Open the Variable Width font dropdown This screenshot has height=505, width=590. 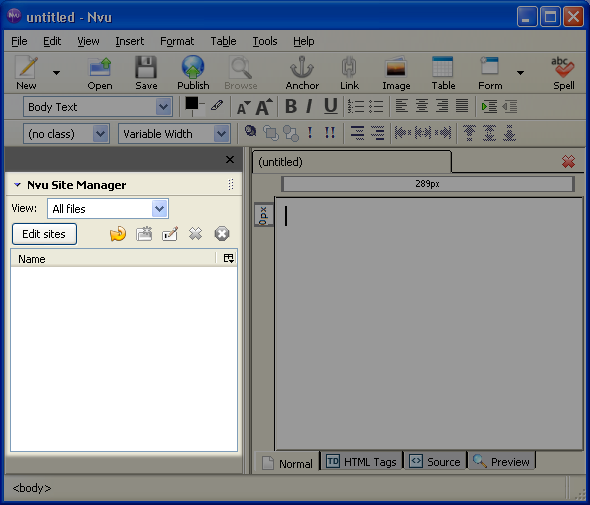click(174, 134)
